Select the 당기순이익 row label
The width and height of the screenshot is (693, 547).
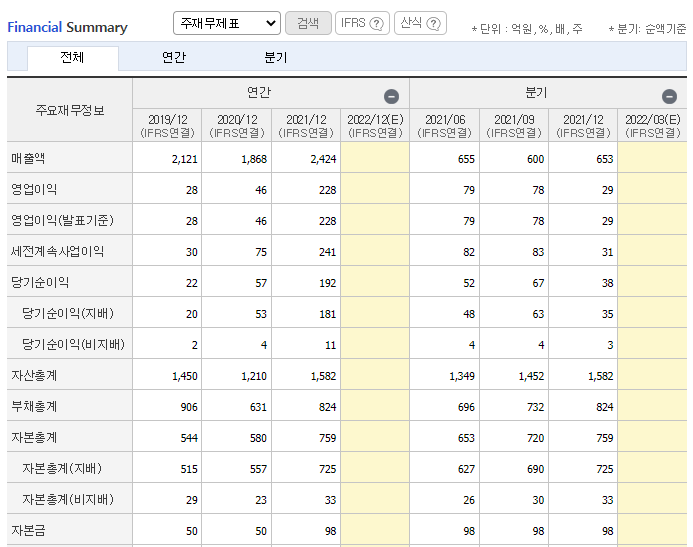[x=40, y=282]
